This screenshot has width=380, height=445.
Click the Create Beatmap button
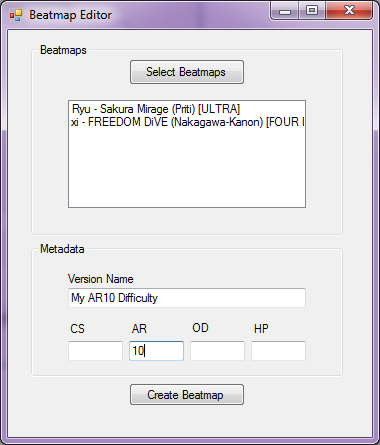(x=187, y=395)
